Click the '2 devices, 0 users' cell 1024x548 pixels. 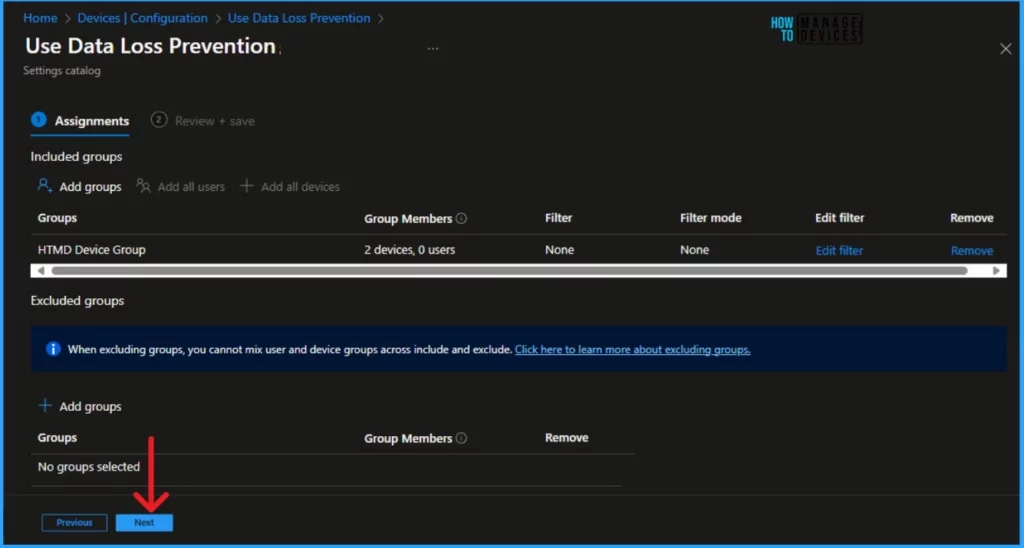click(x=409, y=250)
